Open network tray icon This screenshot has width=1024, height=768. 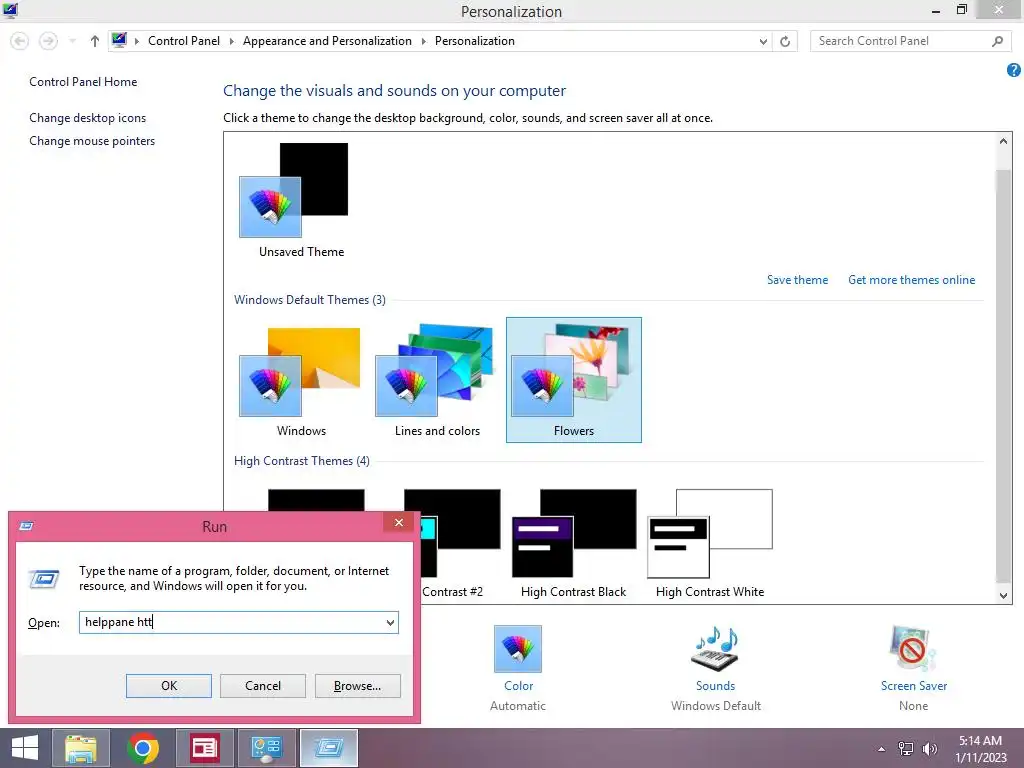point(906,749)
